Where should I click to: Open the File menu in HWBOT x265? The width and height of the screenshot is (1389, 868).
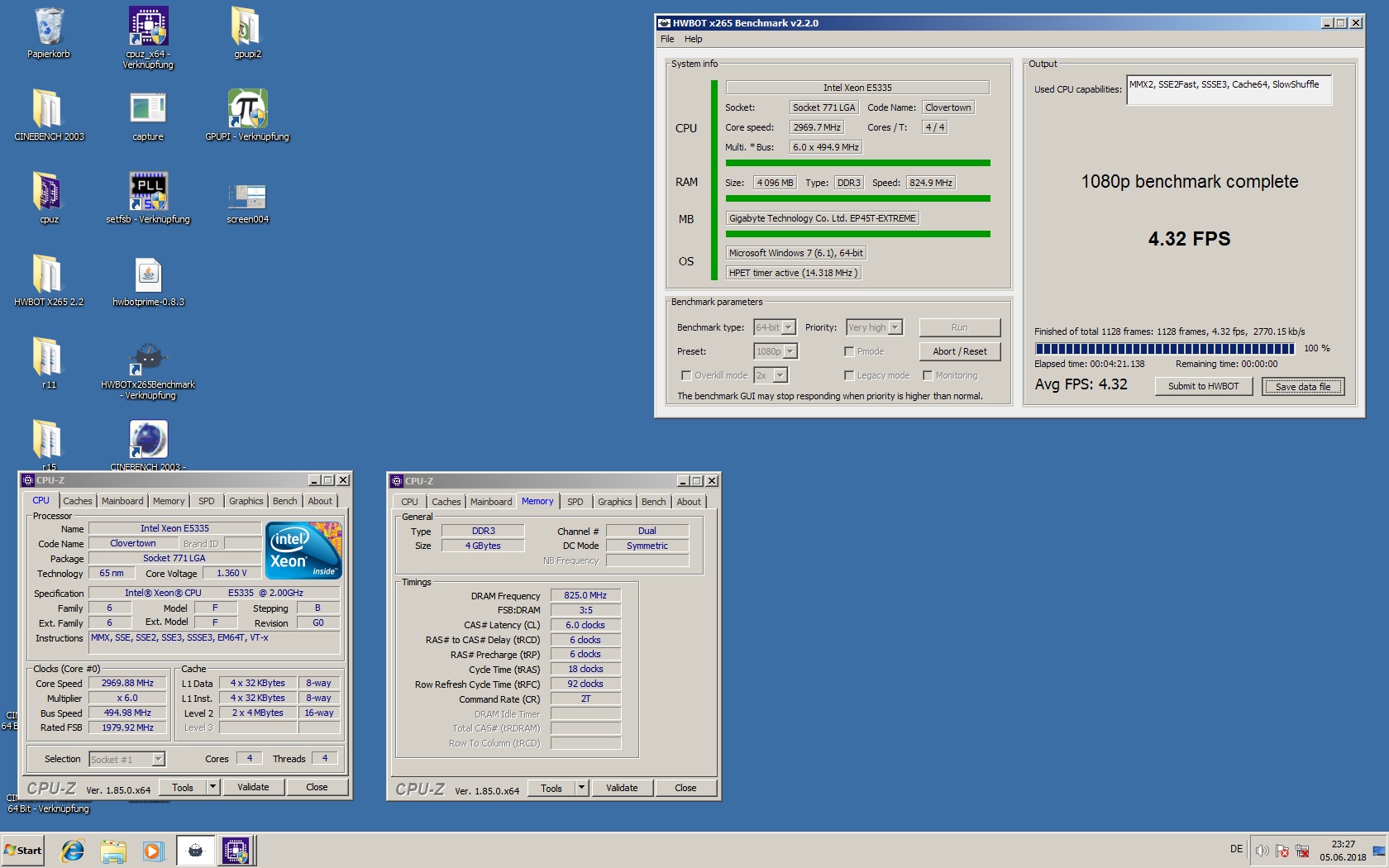(x=667, y=39)
